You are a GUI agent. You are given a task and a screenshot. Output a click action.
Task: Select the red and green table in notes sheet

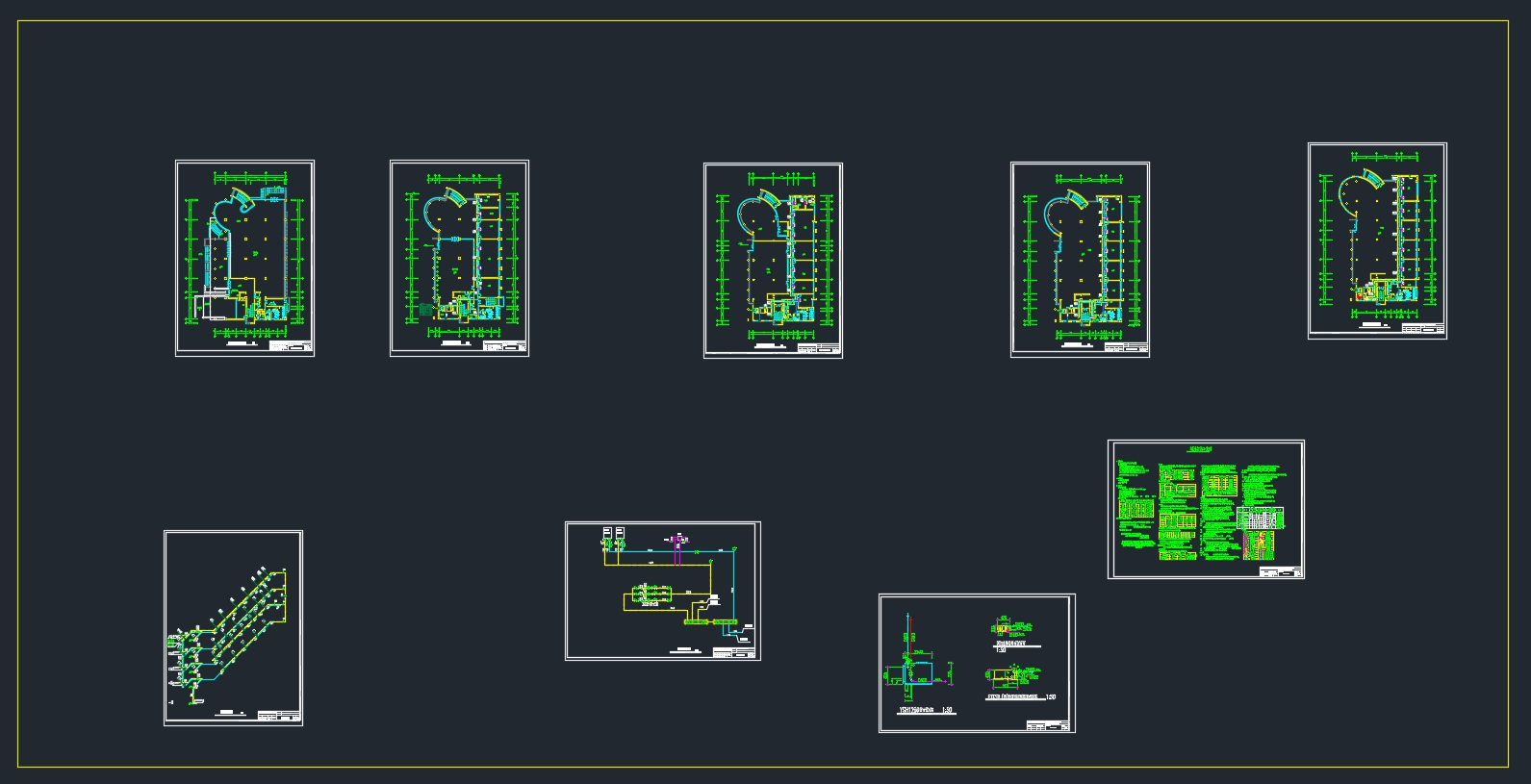[x=1260, y=543]
